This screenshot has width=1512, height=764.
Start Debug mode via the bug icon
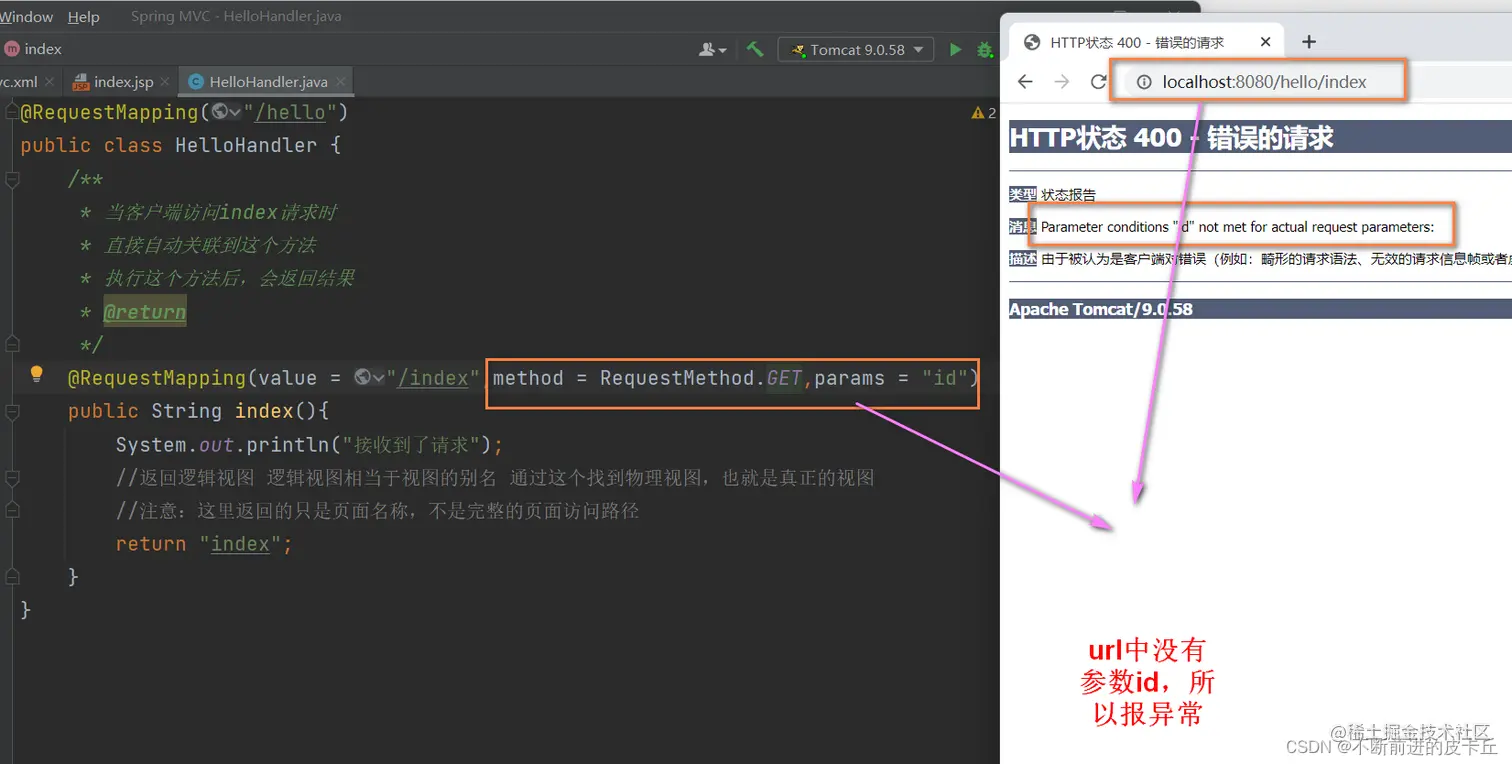pyautogui.click(x=985, y=48)
